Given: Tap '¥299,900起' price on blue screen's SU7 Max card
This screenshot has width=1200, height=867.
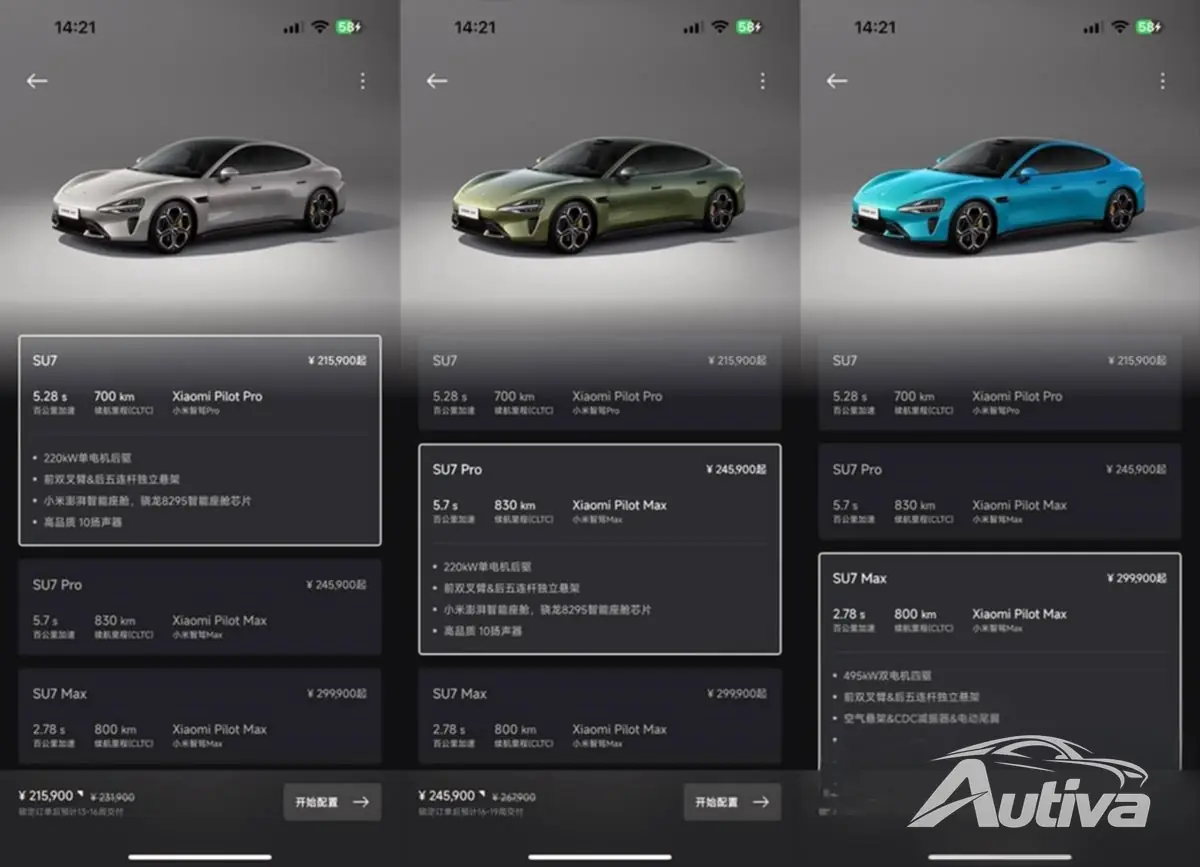Looking at the screenshot, I should click(1136, 579).
